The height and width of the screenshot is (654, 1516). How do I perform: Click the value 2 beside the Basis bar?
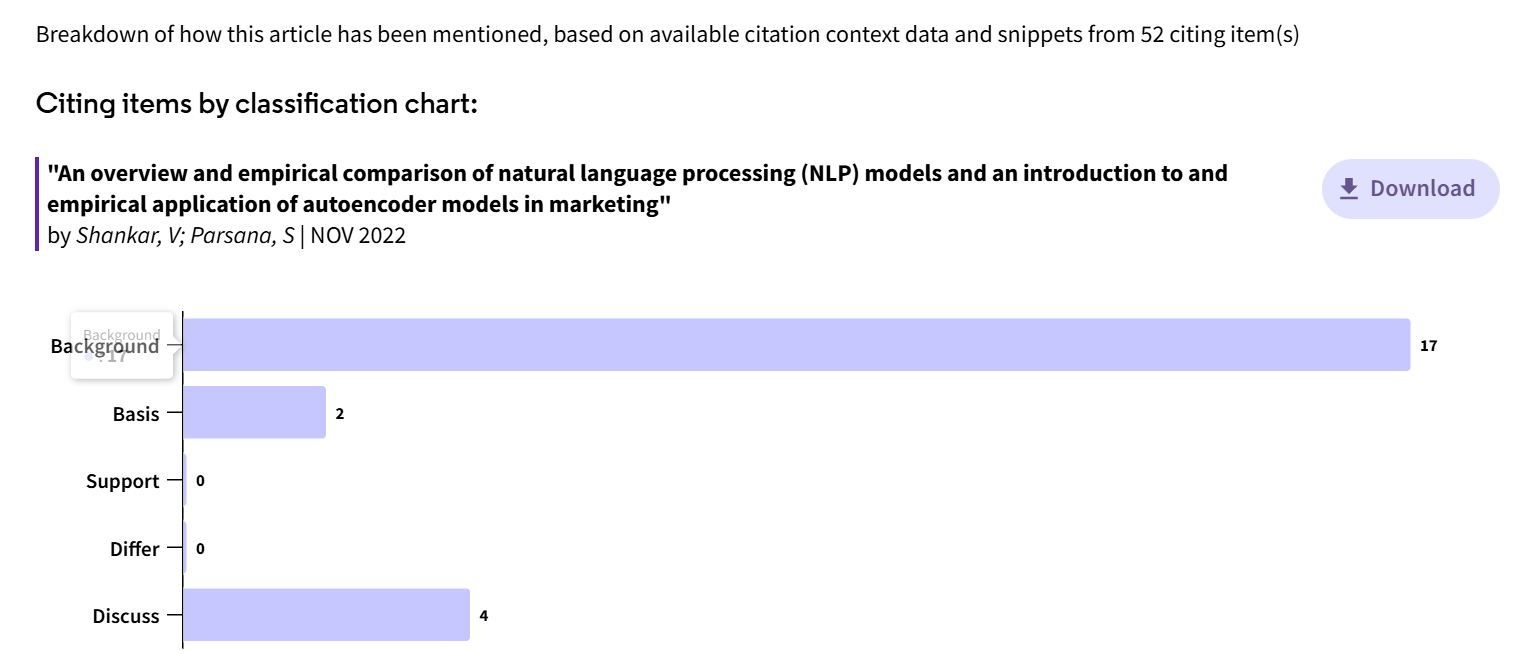click(340, 414)
